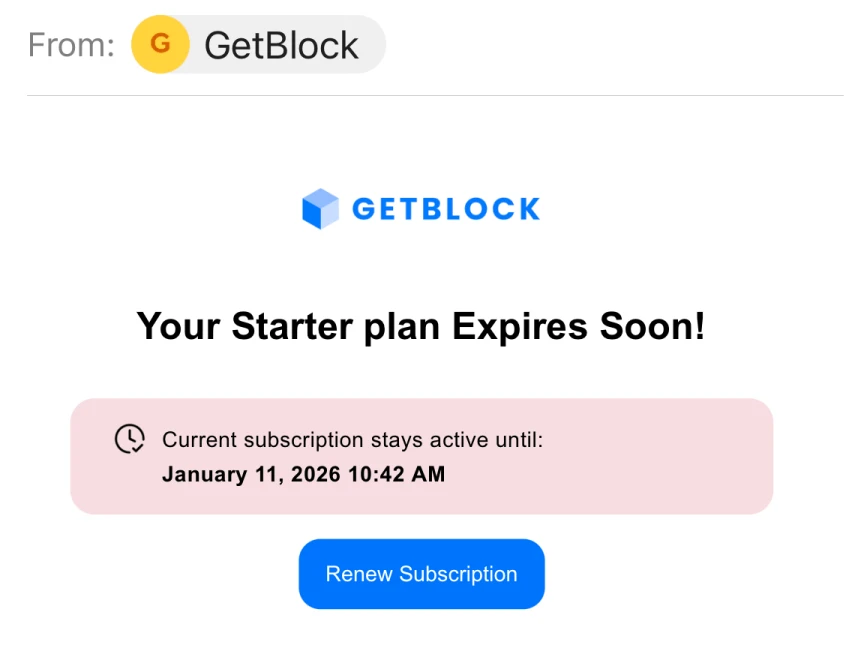
Task: Click the bold 10:42 AM timestamp
Action: point(406,474)
